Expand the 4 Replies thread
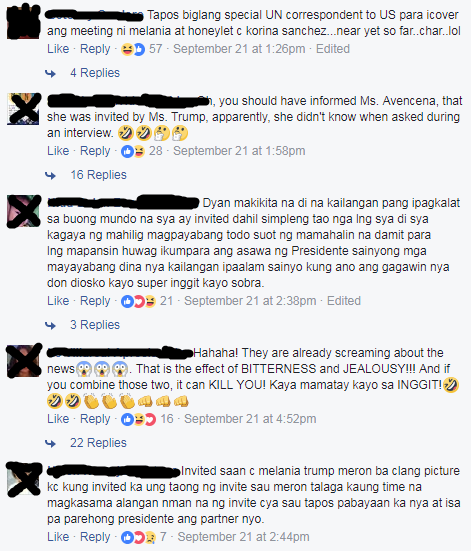471x551 pixels. 95,73
